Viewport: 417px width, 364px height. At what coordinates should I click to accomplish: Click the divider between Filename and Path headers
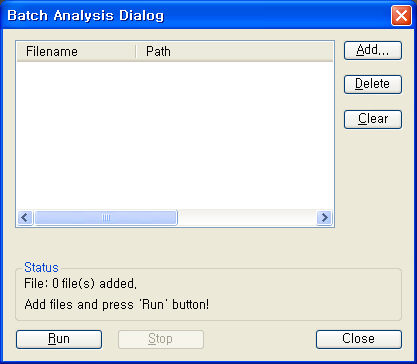136,52
